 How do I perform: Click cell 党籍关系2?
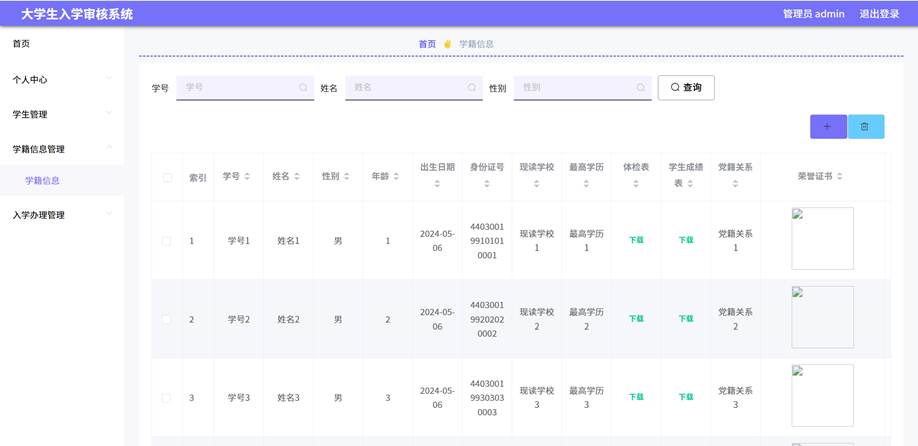click(736, 320)
